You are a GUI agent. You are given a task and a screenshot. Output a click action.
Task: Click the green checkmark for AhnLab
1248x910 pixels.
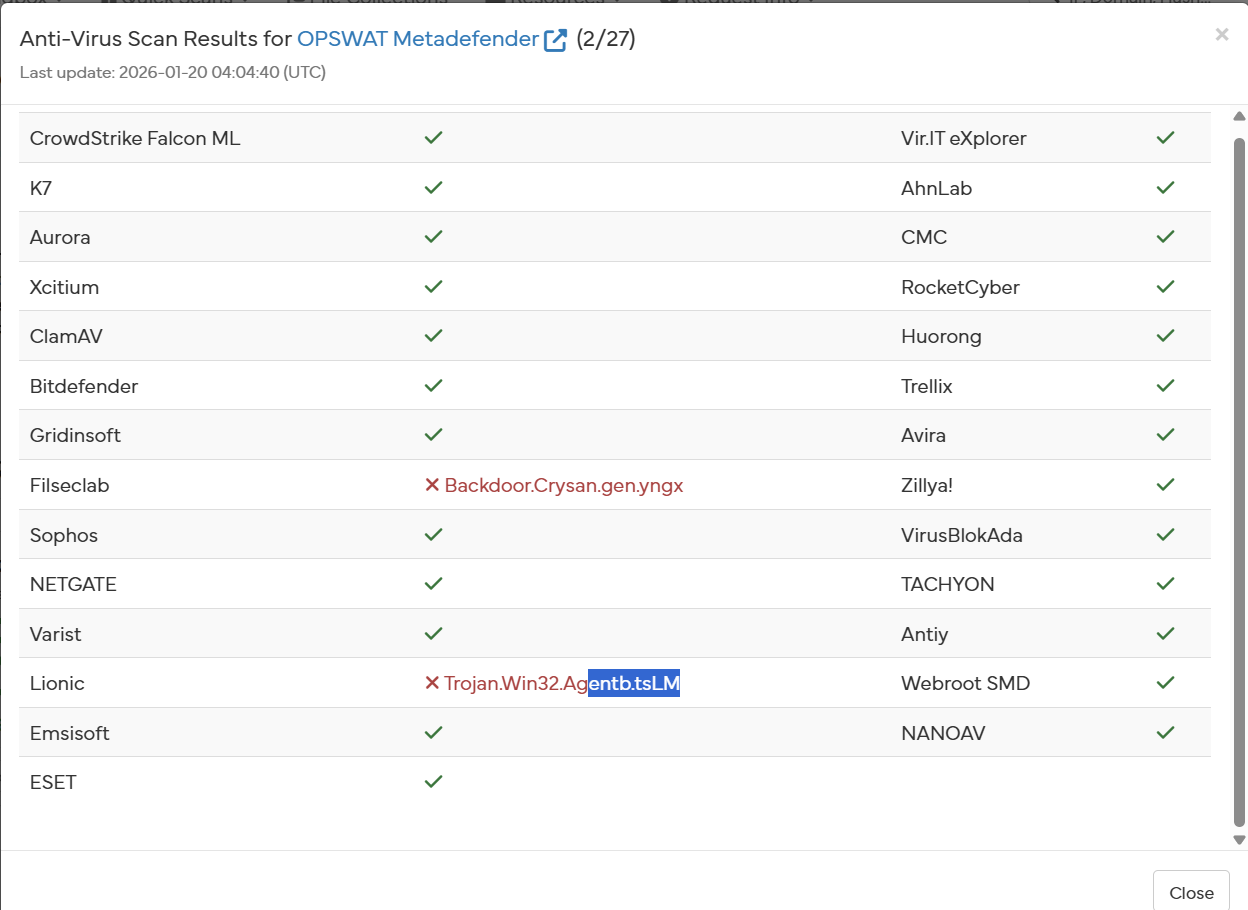pos(1165,187)
